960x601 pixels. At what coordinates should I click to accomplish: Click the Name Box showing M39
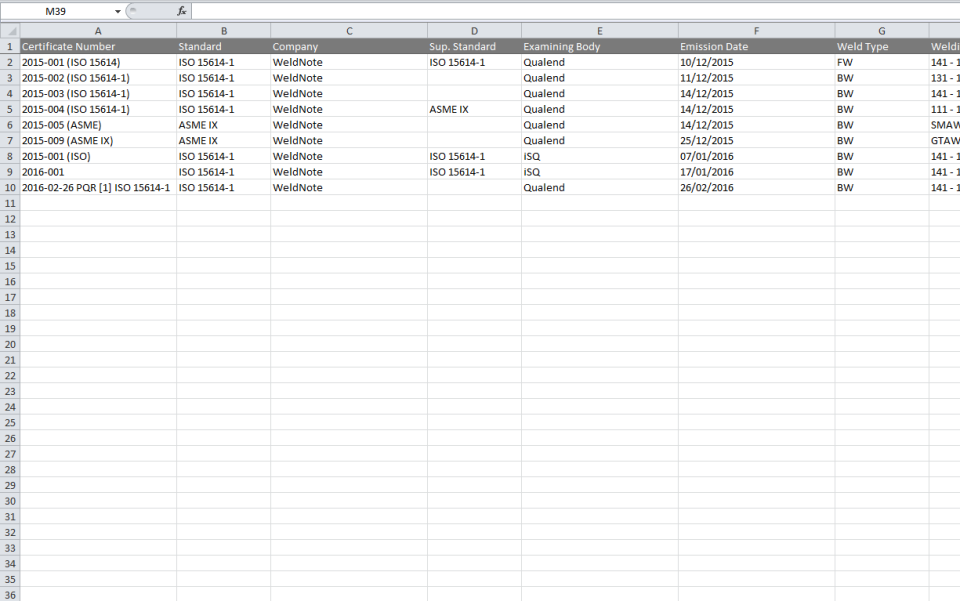point(56,11)
